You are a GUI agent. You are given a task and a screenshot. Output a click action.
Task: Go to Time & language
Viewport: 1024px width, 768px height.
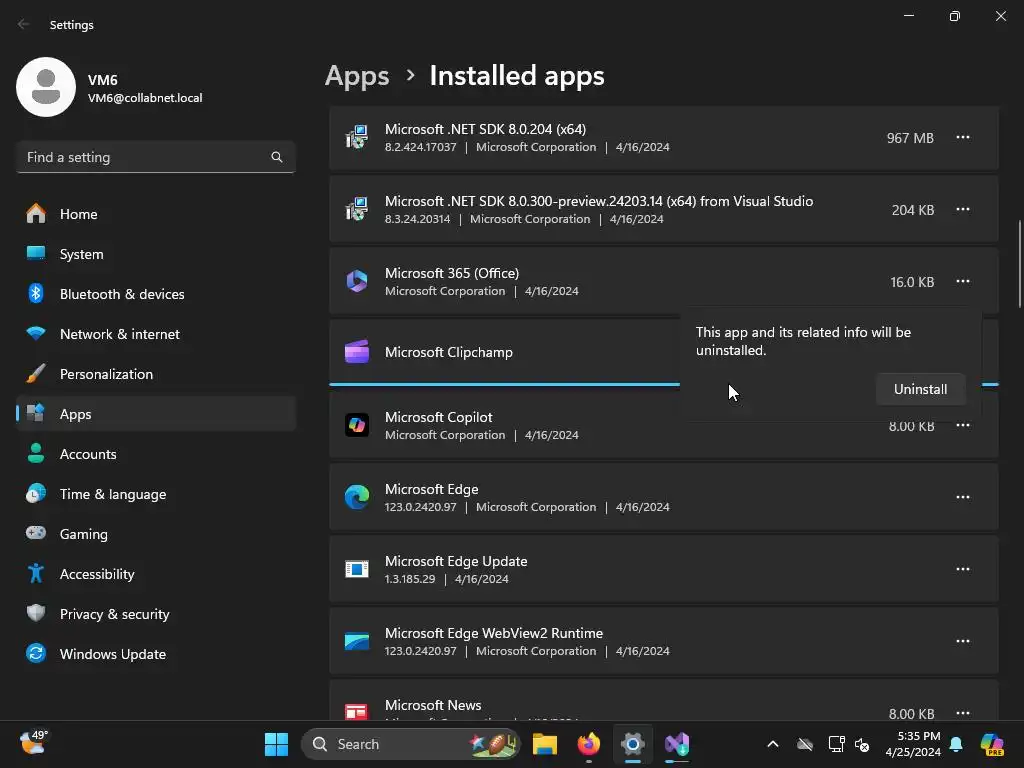156,494
